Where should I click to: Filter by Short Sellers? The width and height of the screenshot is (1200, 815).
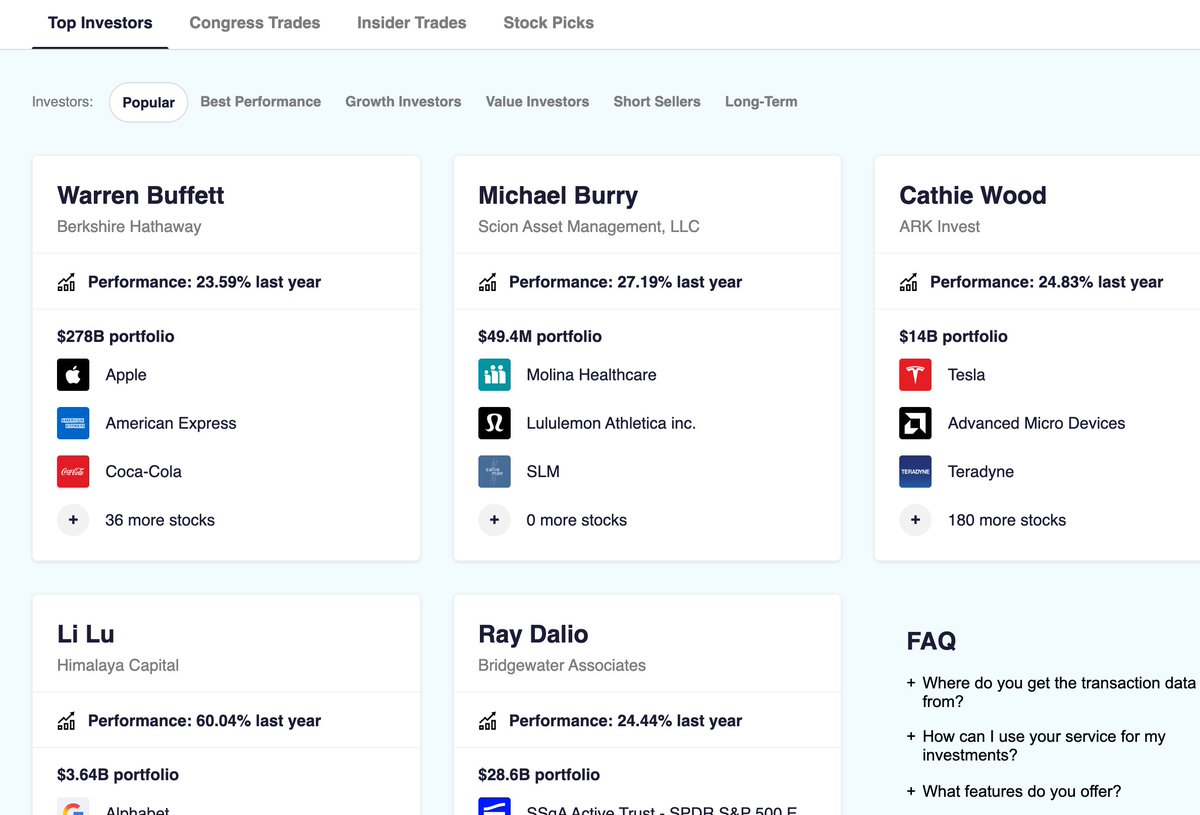[657, 101]
